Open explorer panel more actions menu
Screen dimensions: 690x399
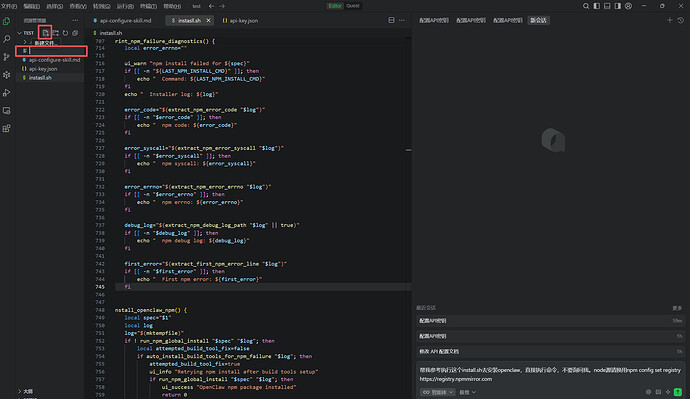(75, 20)
